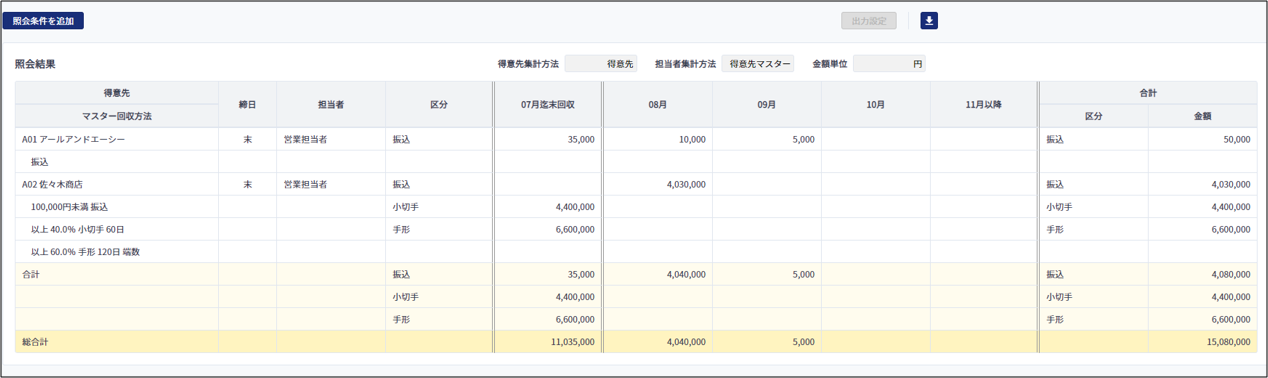Click the 総合計 row label

pyautogui.click(x=35, y=342)
